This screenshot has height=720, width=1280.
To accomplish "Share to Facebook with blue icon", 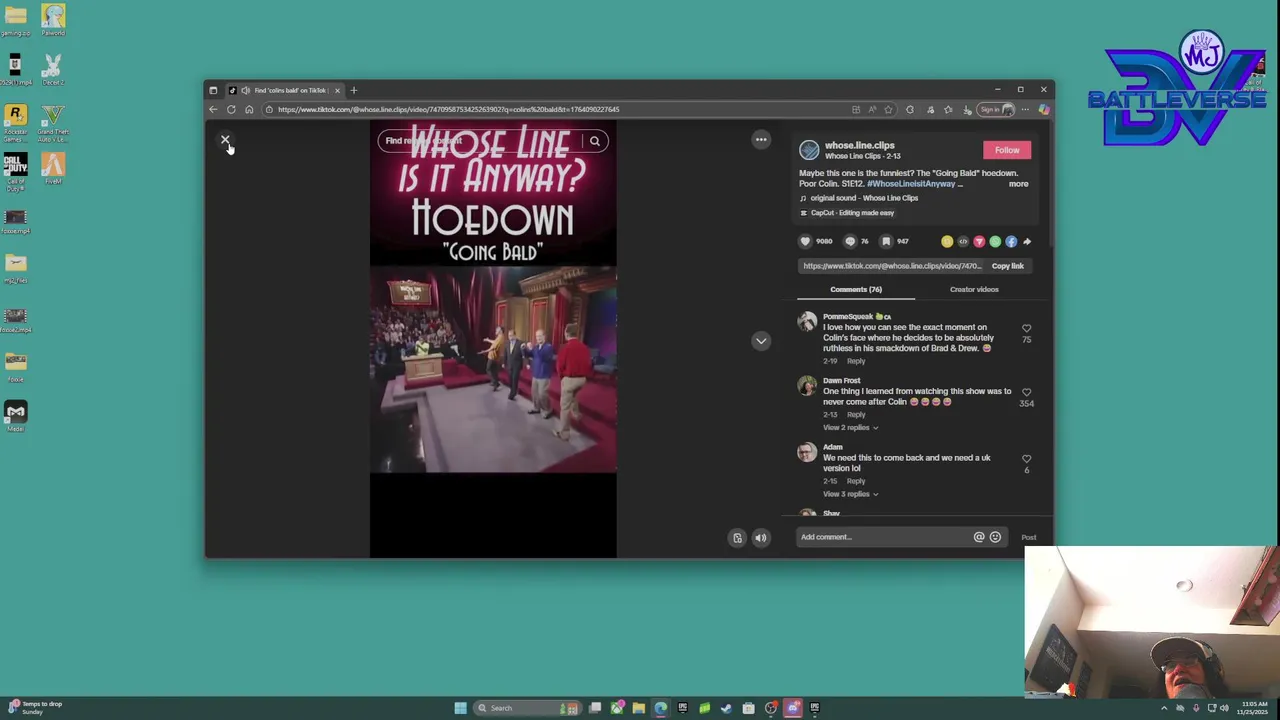I will [x=1011, y=241].
